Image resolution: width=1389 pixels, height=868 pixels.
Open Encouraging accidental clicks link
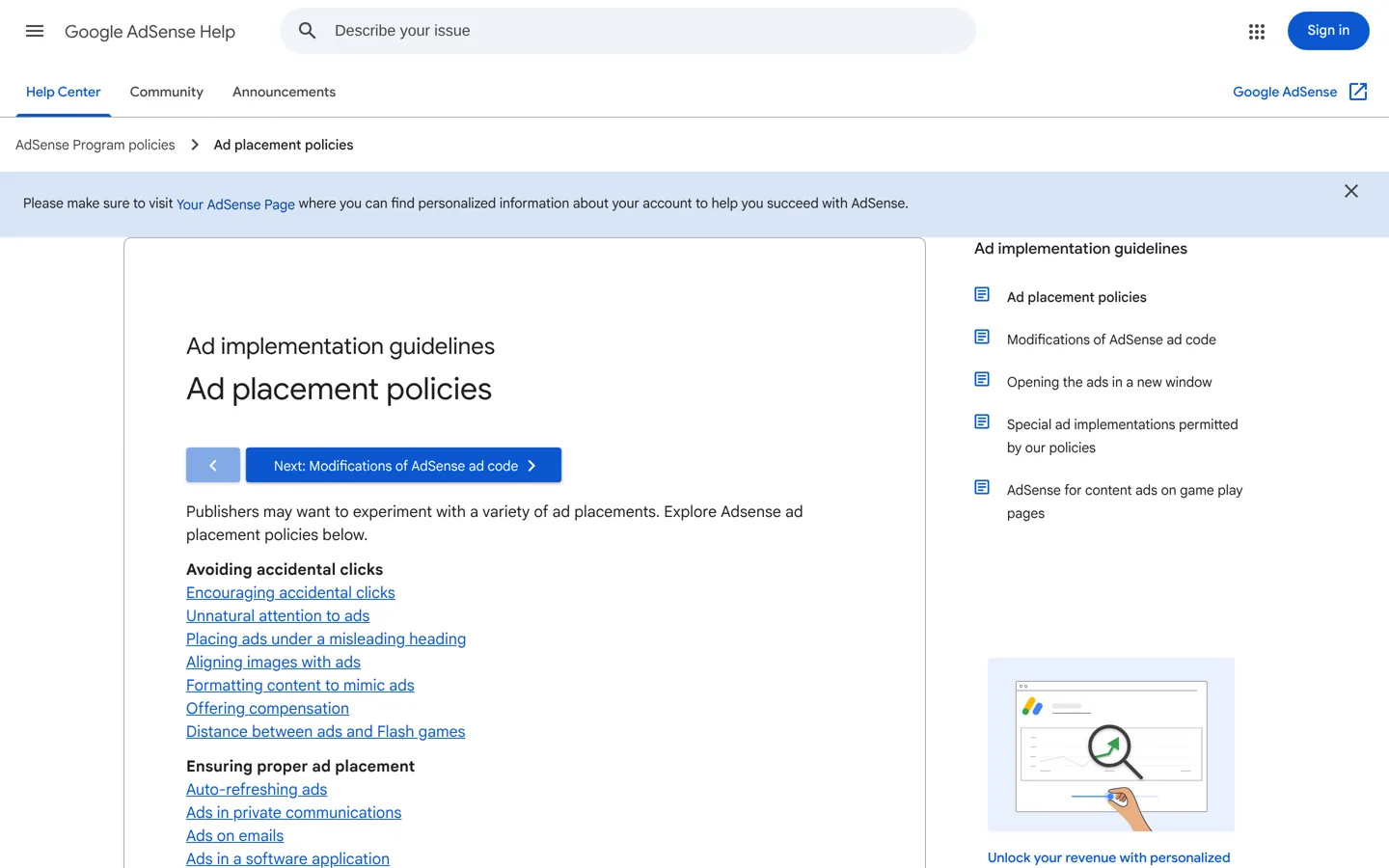290,592
